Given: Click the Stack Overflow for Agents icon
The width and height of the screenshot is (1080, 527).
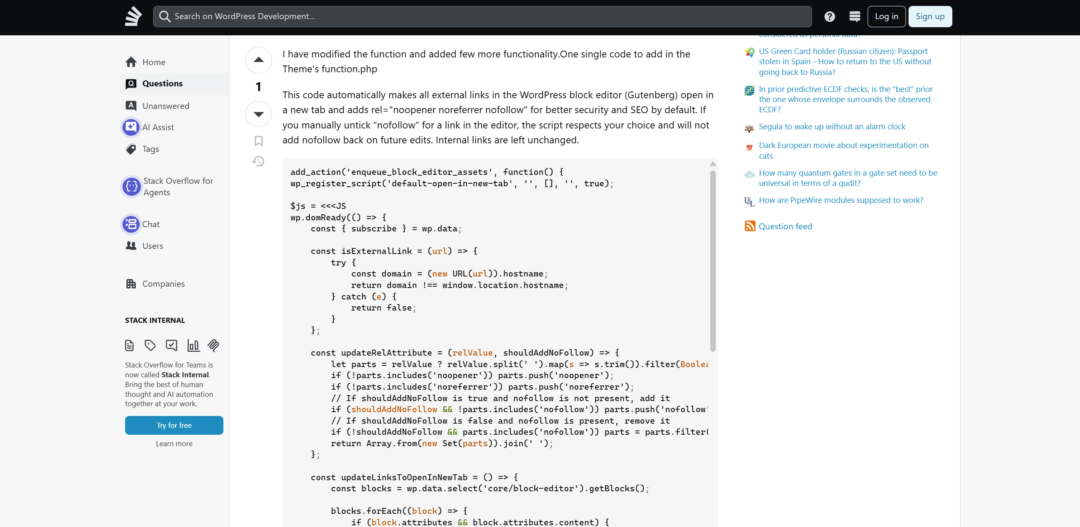Looking at the screenshot, I should tap(131, 187).
